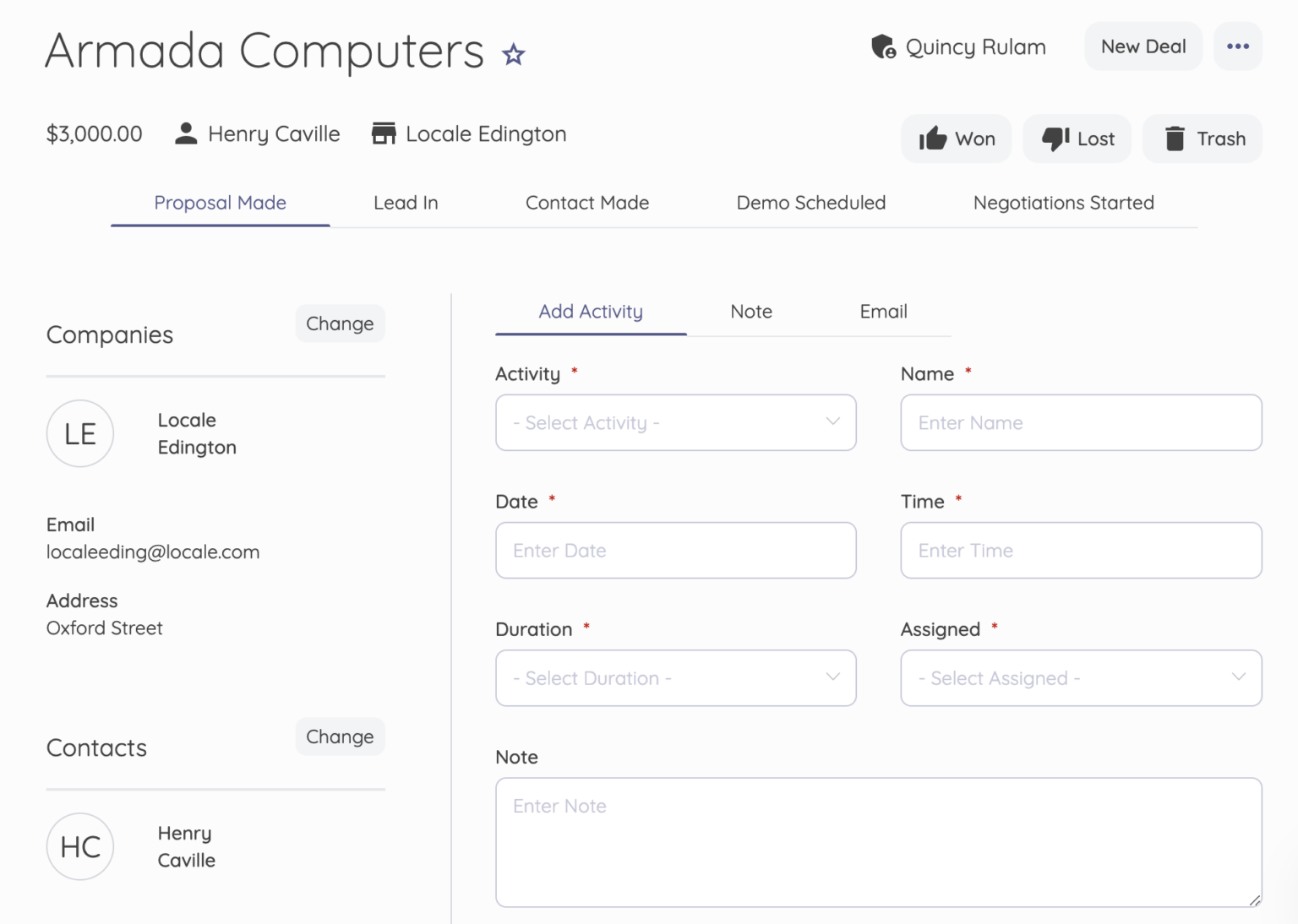Mark the deal as Lost

[1077, 139]
